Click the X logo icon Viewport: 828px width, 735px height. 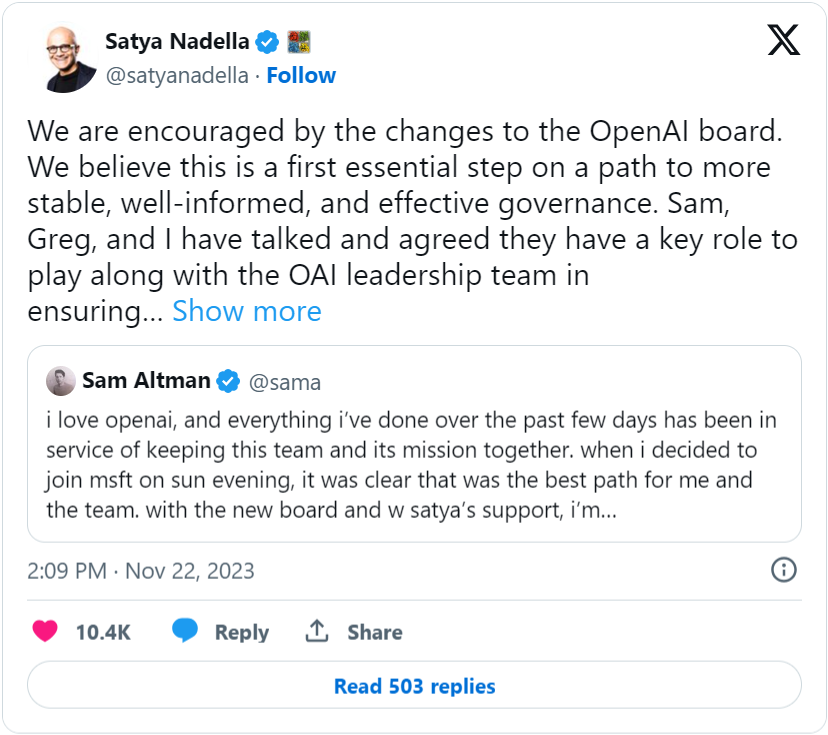(783, 39)
